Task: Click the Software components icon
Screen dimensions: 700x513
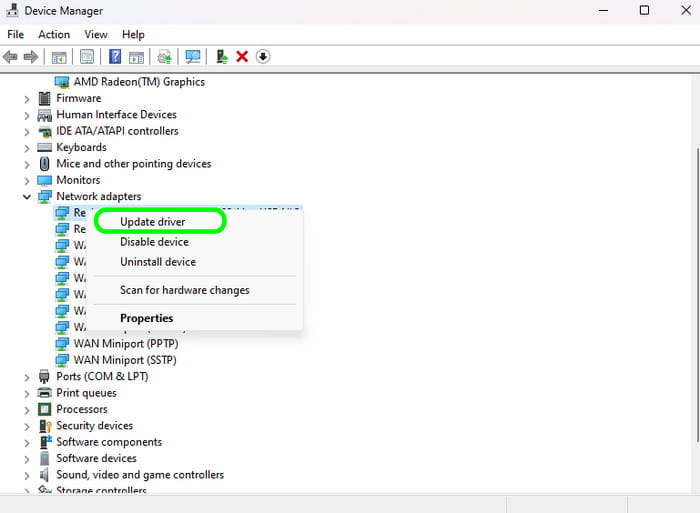Action: (46, 442)
